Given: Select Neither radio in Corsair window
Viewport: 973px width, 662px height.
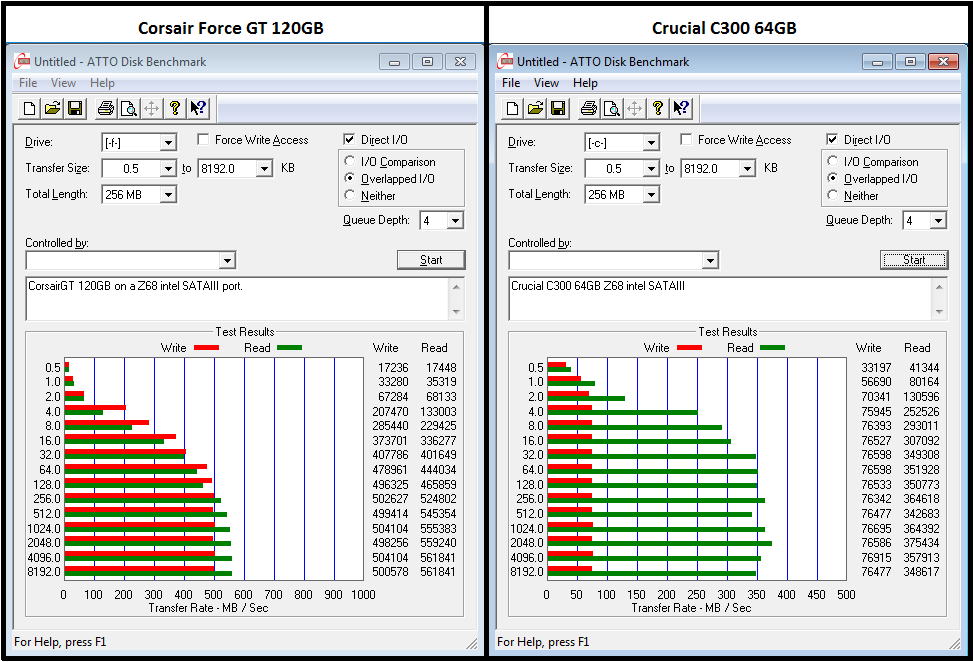Looking at the screenshot, I should [349, 195].
